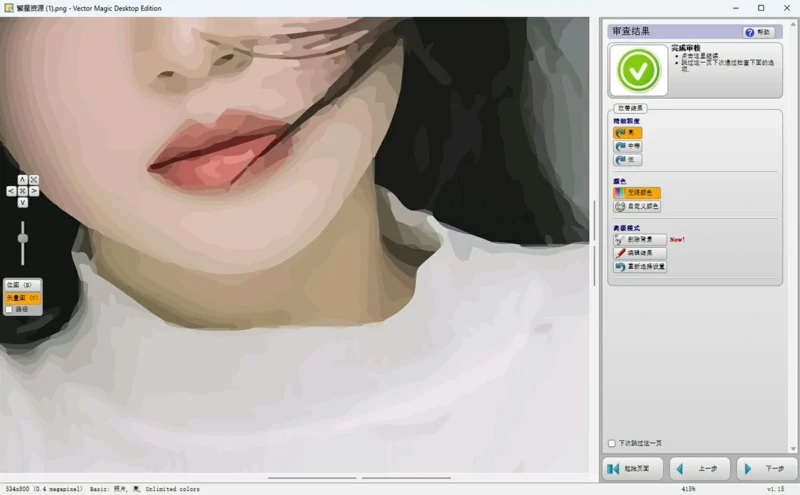Click 删除背景 remove background button
The image size is (800, 495).
click(x=639, y=240)
